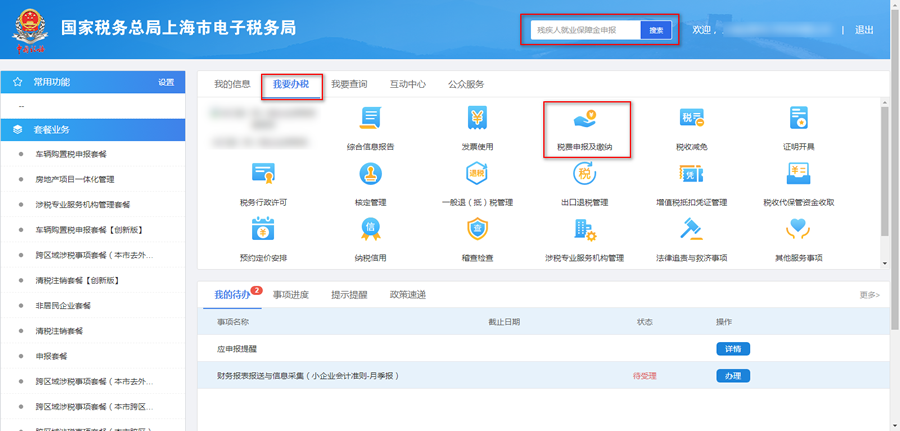The height and width of the screenshot is (431, 900).
Task: Collapse the 常用功能 sidebar section
Action: click(92, 82)
